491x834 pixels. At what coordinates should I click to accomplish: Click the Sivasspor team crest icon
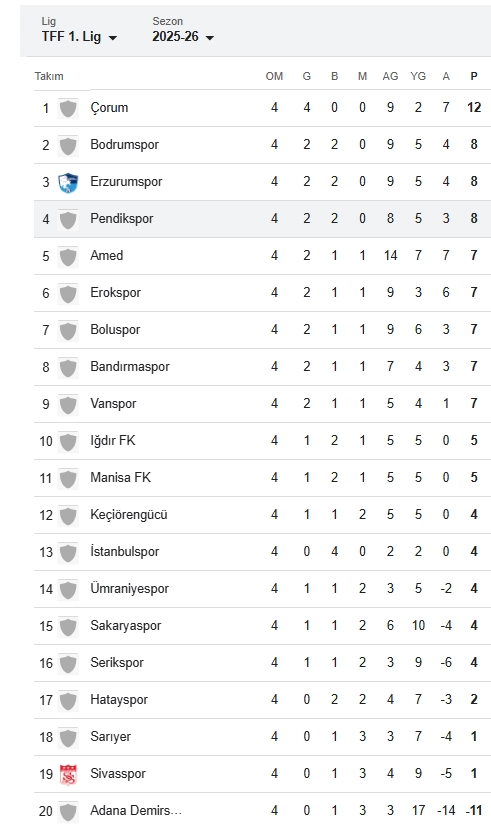point(68,774)
